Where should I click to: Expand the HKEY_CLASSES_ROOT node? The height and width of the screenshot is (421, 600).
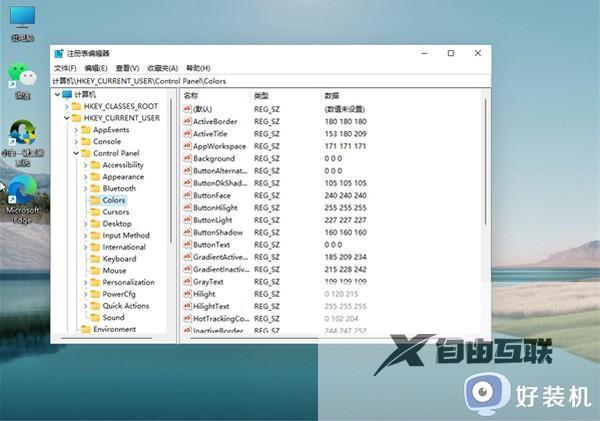click(67, 106)
